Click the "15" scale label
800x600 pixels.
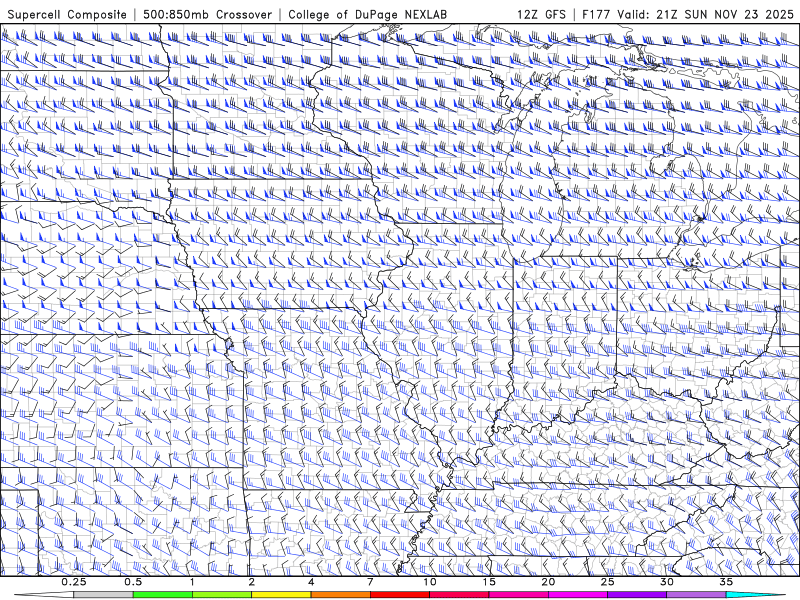coord(489,582)
